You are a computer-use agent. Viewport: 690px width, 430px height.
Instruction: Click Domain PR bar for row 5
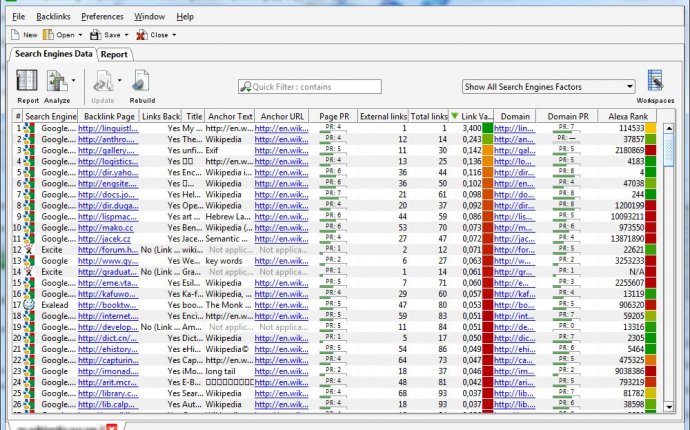tap(566, 173)
